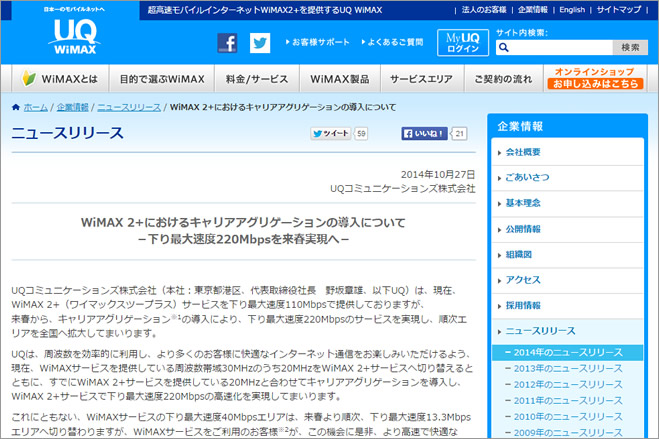This screenshot has height=439, width=659.
Task: Focus the site search input field
Action: [x=554, y=47]
